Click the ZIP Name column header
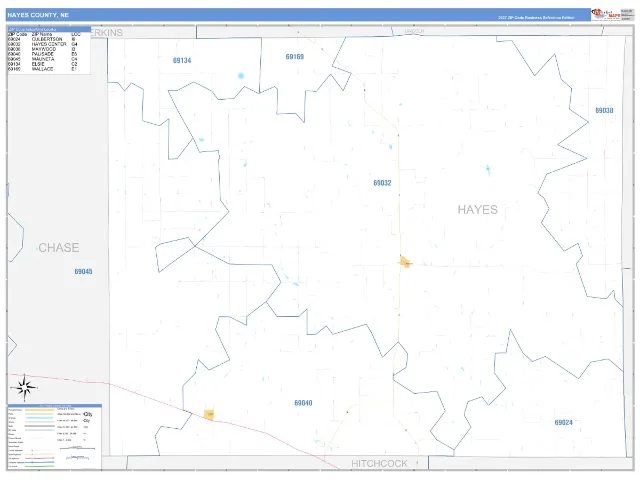The height and width of the screenshot is (480, 640). coord(42,34)
